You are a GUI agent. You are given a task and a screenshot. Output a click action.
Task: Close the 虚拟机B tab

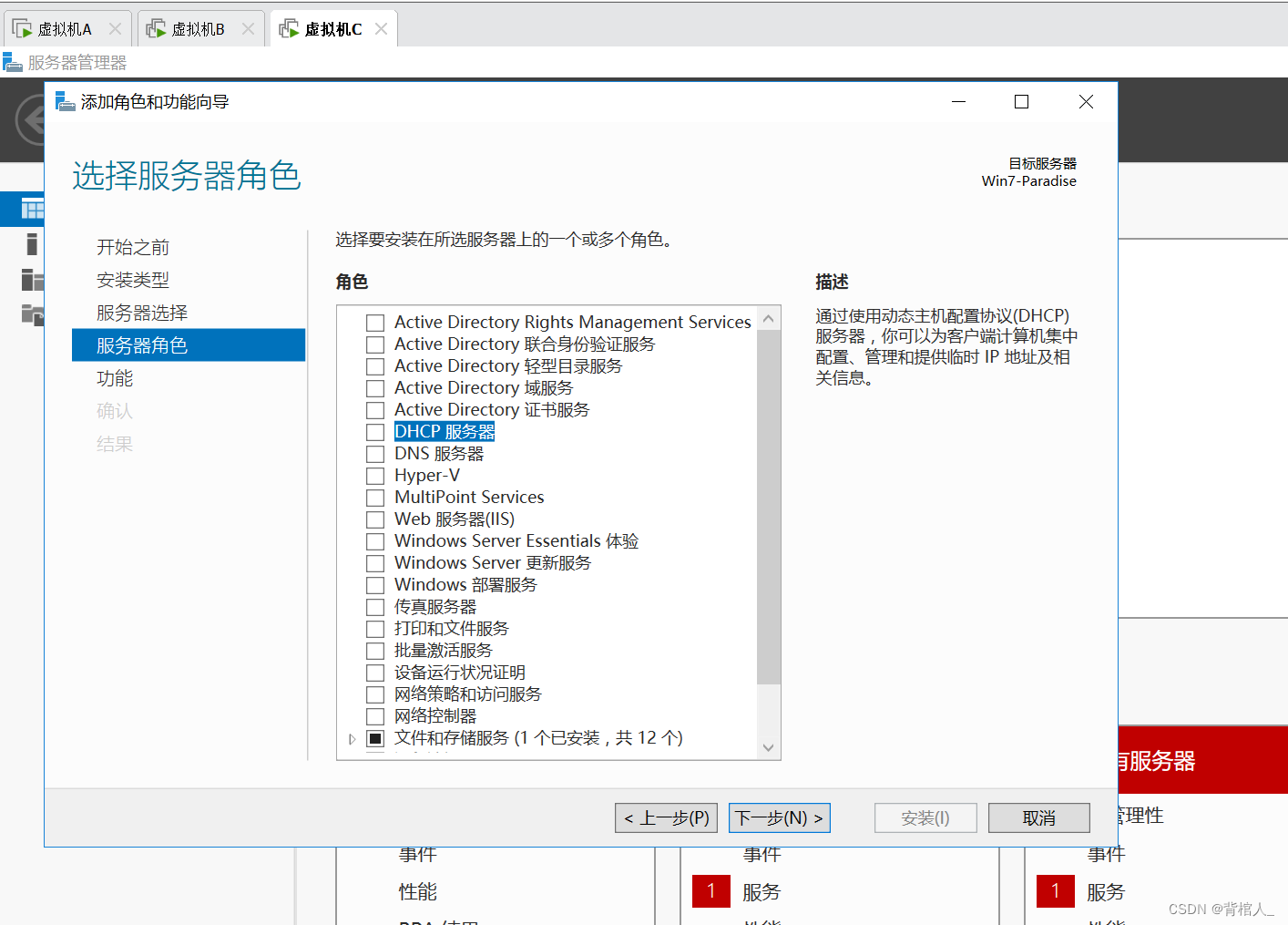point(248,29)
